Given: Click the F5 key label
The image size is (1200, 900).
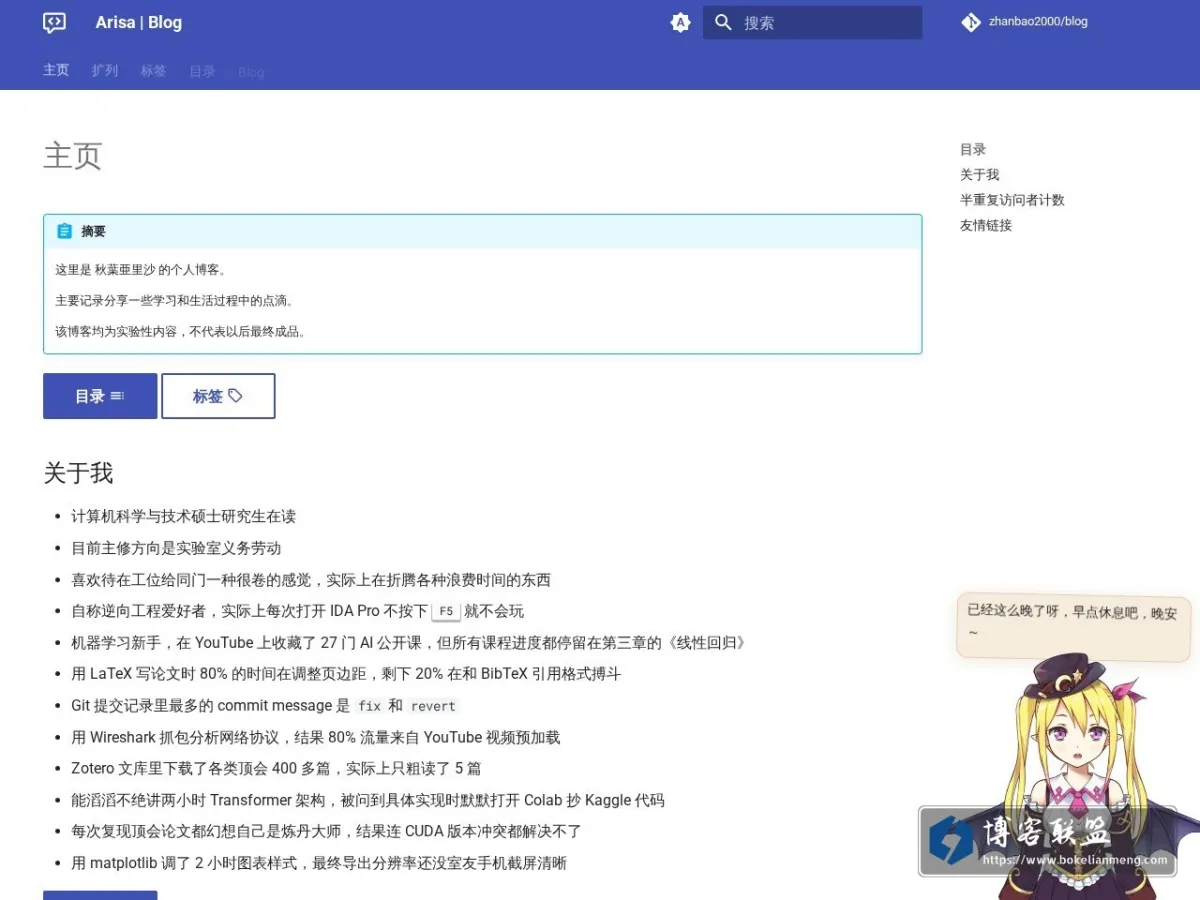Looking at the screenshot, I should [446, 611].
